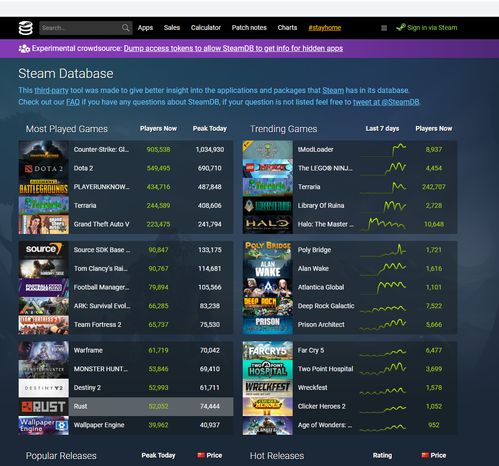Click the Destiny 2 thumbnail
The width and height of the screenshot is (499, 466).
point(44,388)
